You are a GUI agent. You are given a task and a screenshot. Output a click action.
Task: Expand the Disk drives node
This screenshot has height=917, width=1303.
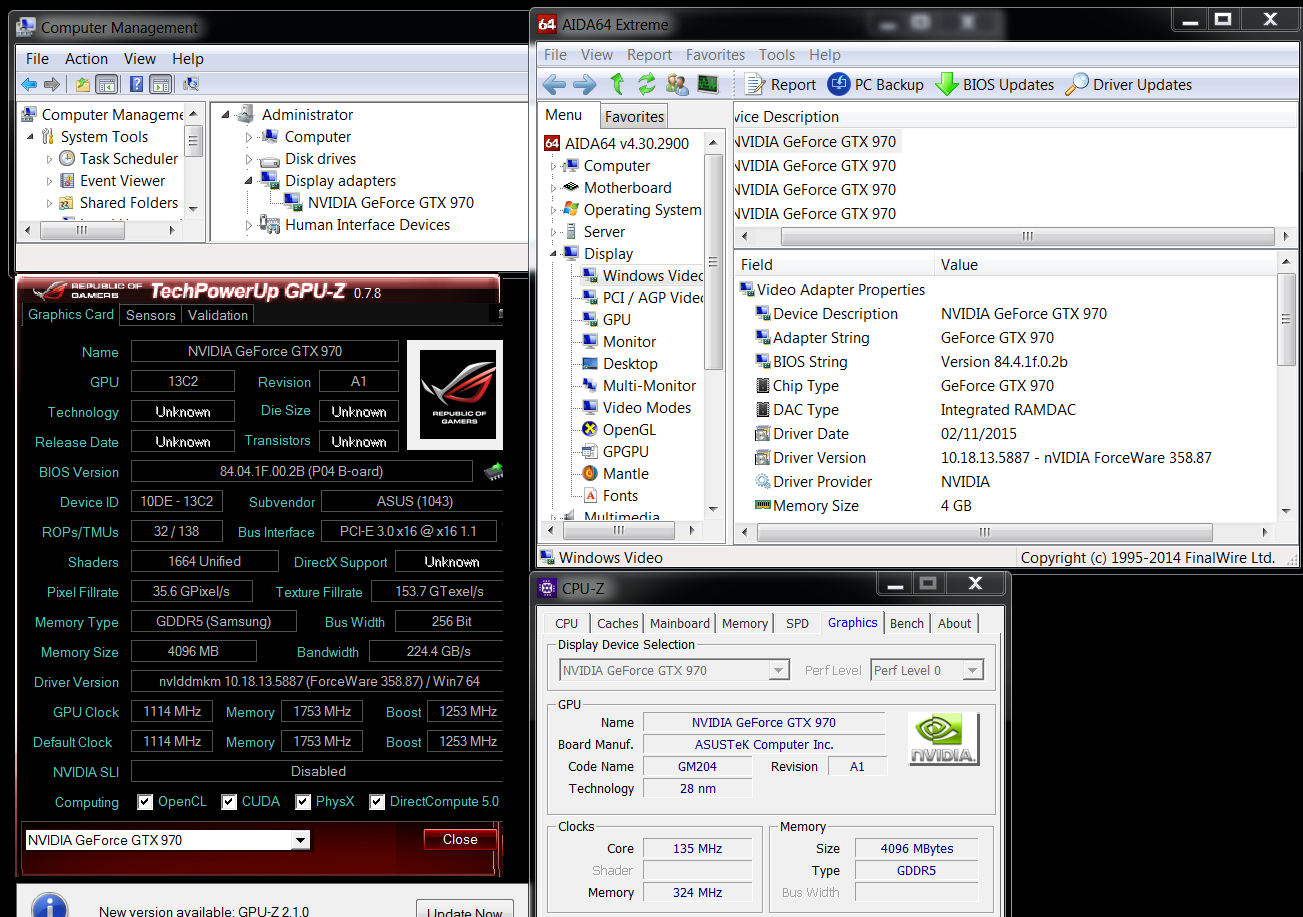click(250, 159)
